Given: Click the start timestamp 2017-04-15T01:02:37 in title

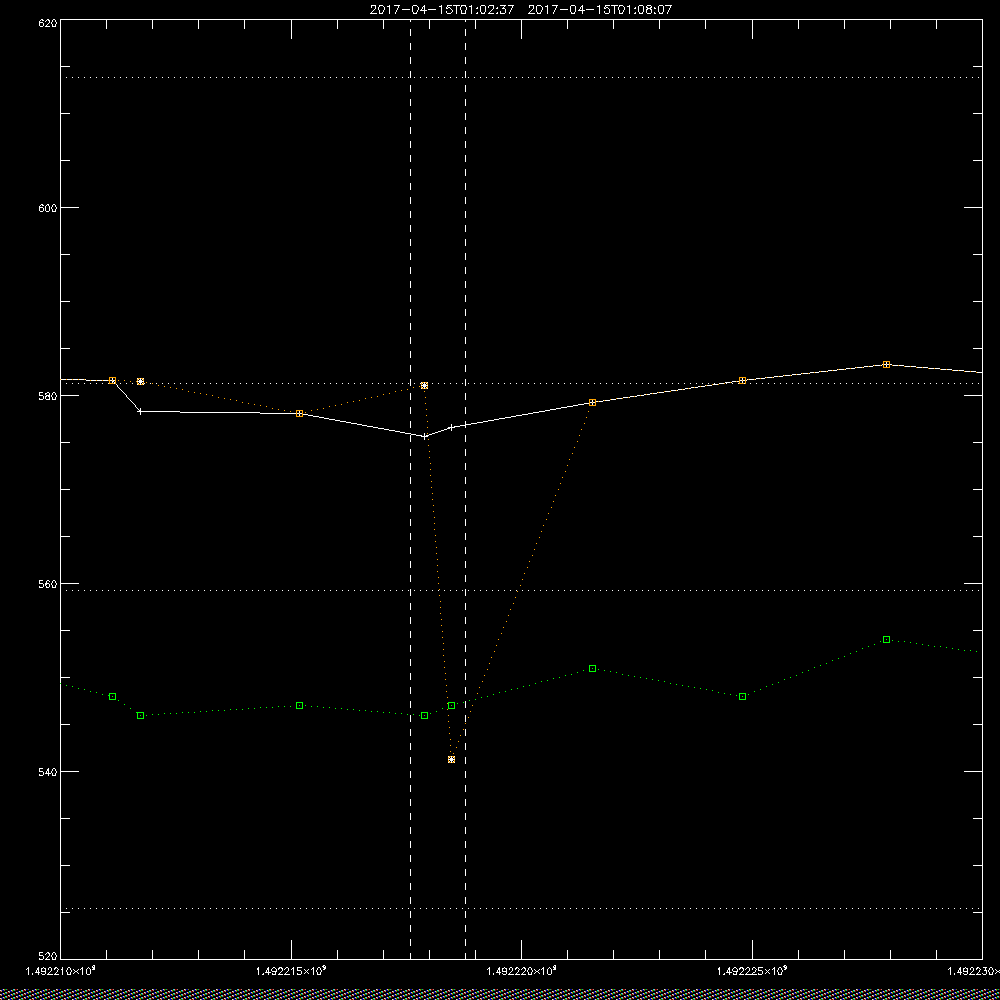Looking at the screenshot, I should click(442, 10).
